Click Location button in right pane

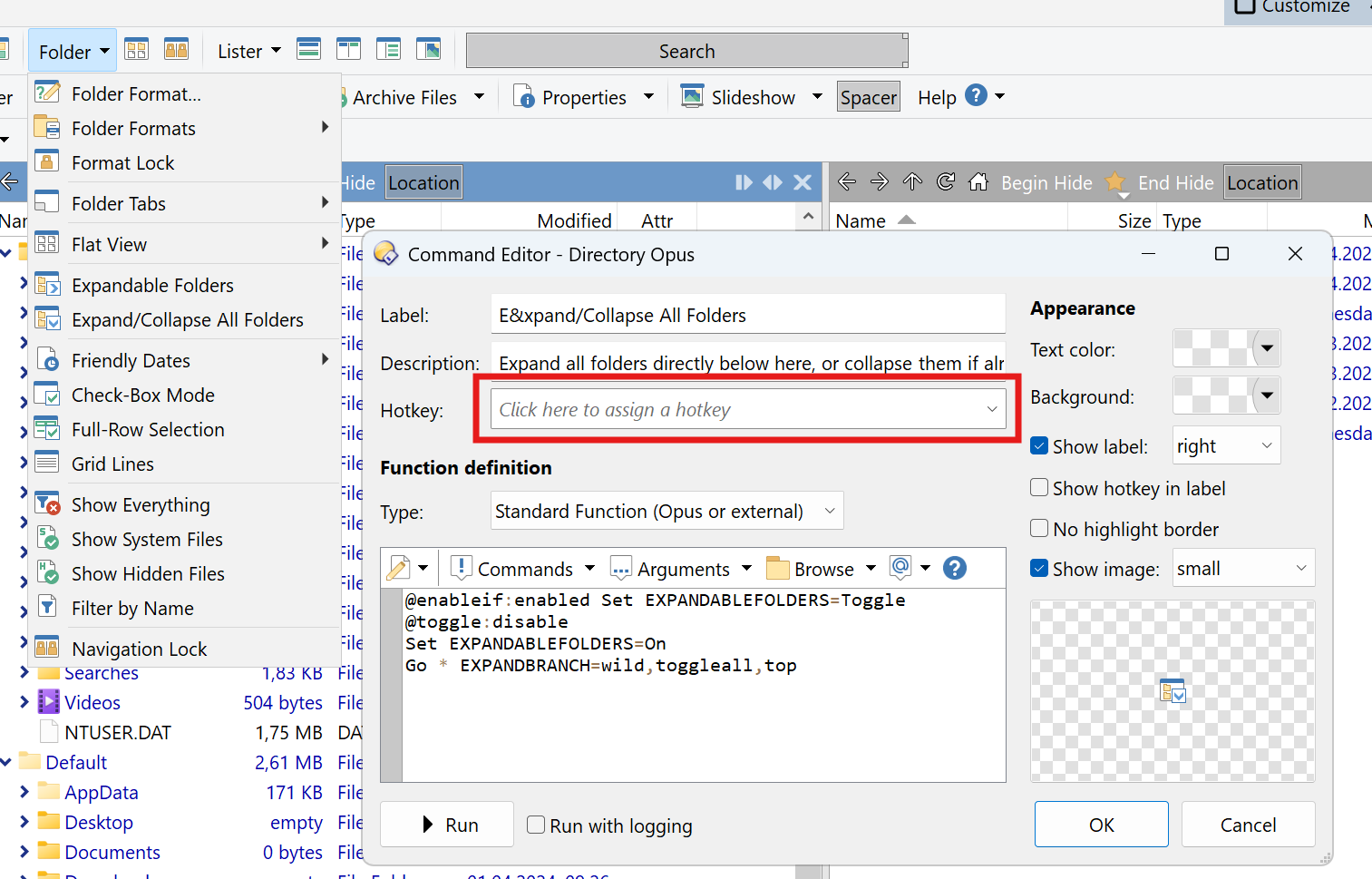click(x=1262, y=182)
